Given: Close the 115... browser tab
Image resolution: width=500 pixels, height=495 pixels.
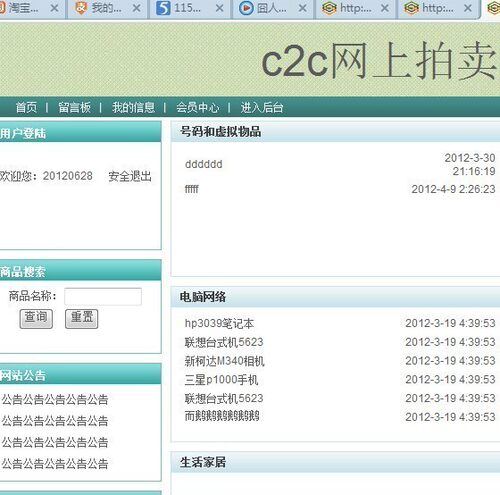Looking at the screenshot, I should click(x=219, y=8).
